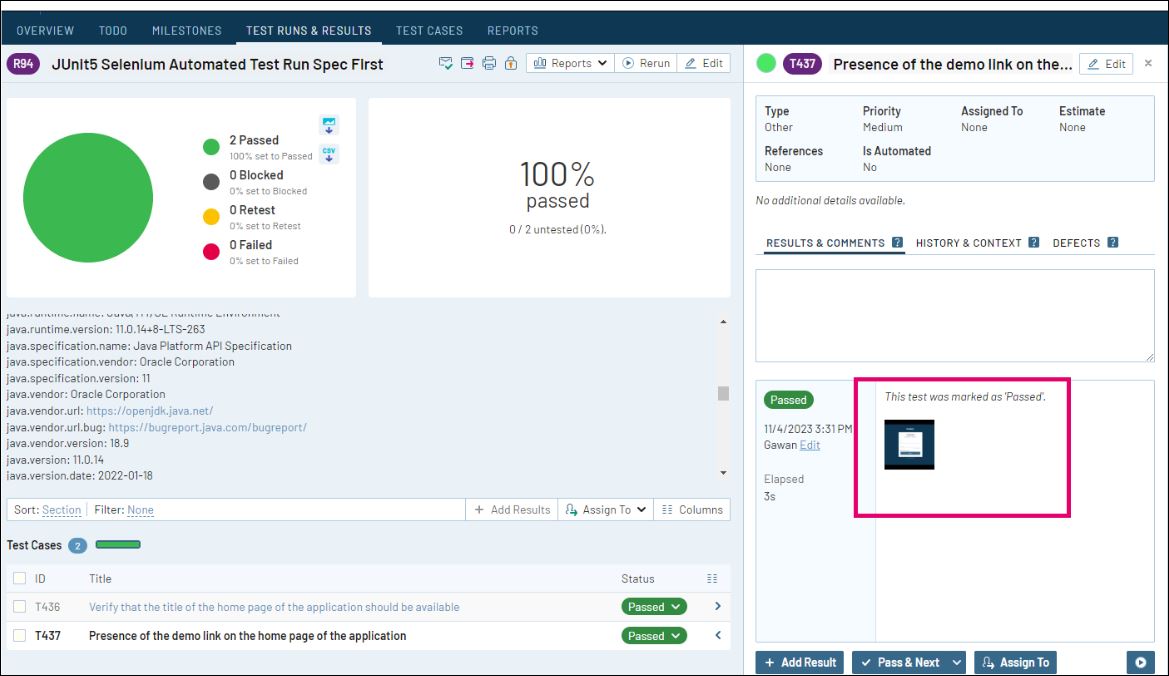Download the chart image via its download icon
1169x676 pixels.
tap(328, 125)
